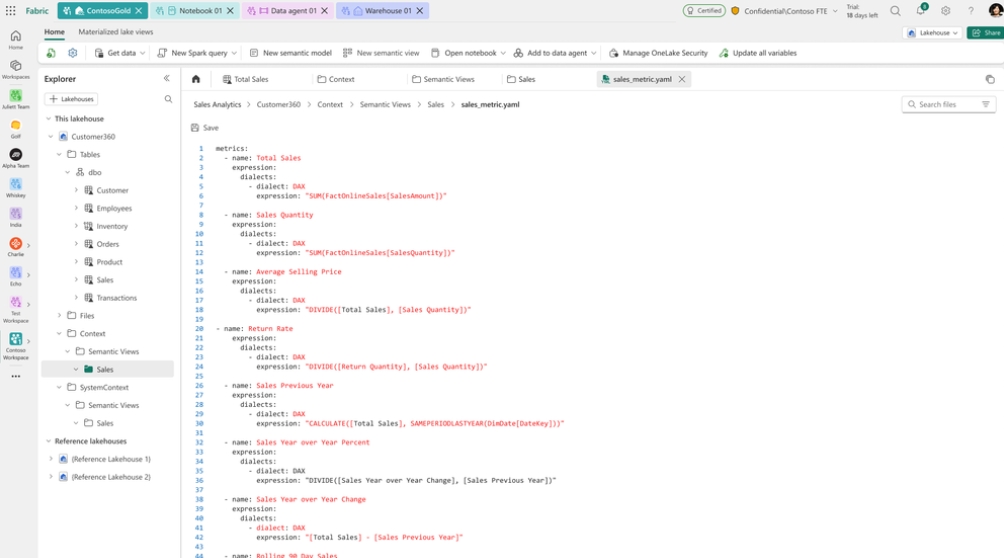Click the Certified badge
This screenshot has width=1004, height=558.
tap(704, 11)
